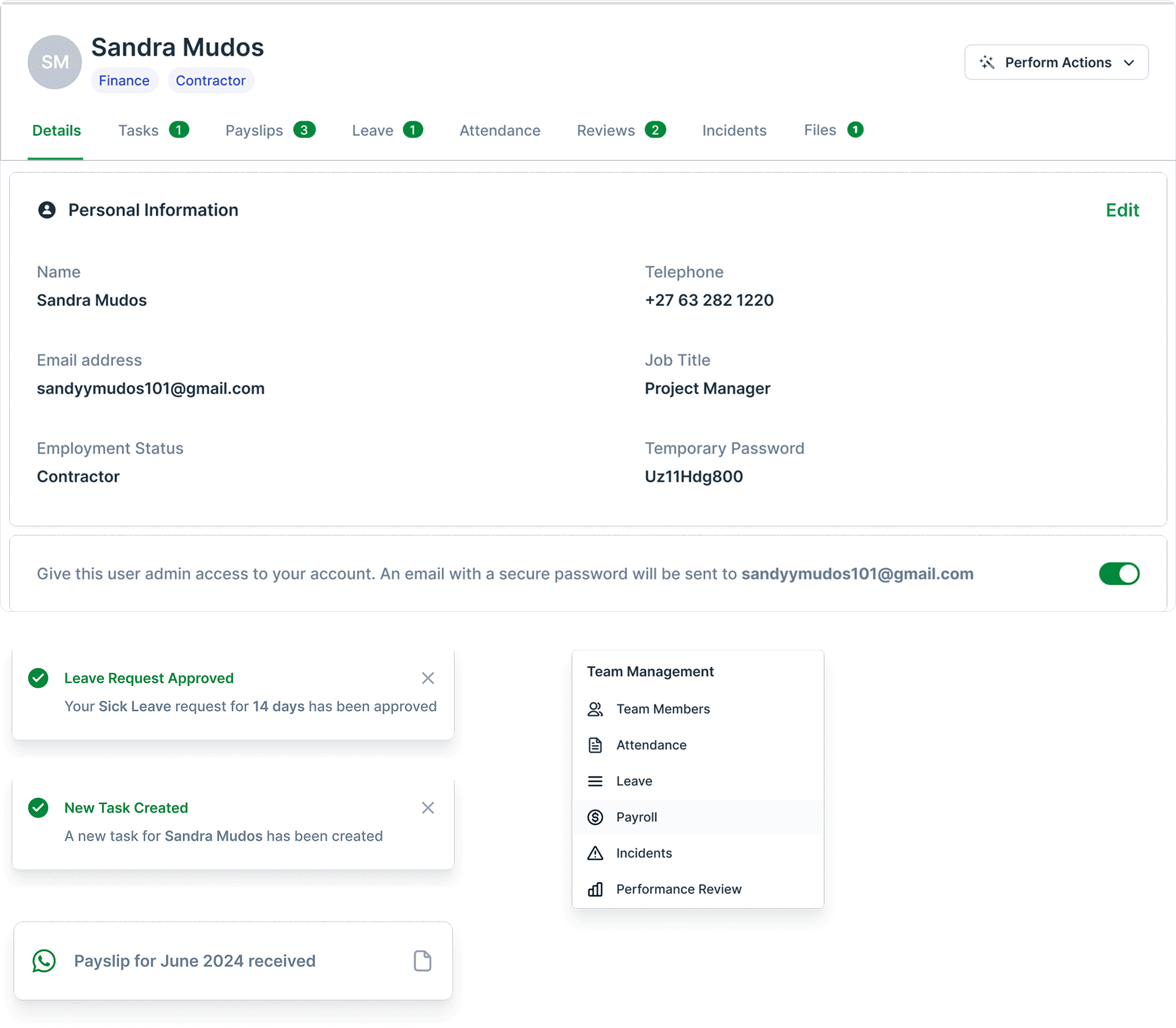Click the Leave list icon in the Team Management menu
Image resolution: width=1176 pixels, height=1028 pixels.
point(595,781)
